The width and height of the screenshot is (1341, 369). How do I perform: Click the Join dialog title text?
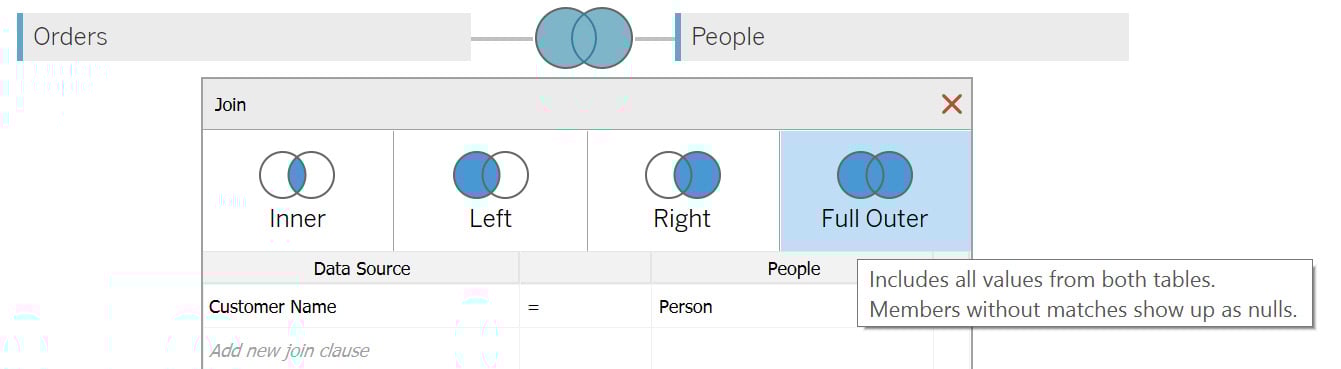230,104
